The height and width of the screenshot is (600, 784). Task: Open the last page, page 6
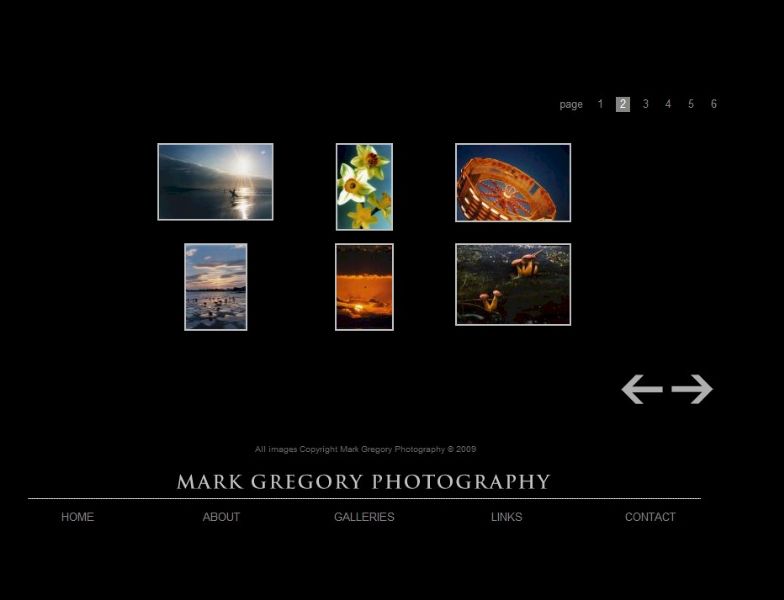(714, 104)
